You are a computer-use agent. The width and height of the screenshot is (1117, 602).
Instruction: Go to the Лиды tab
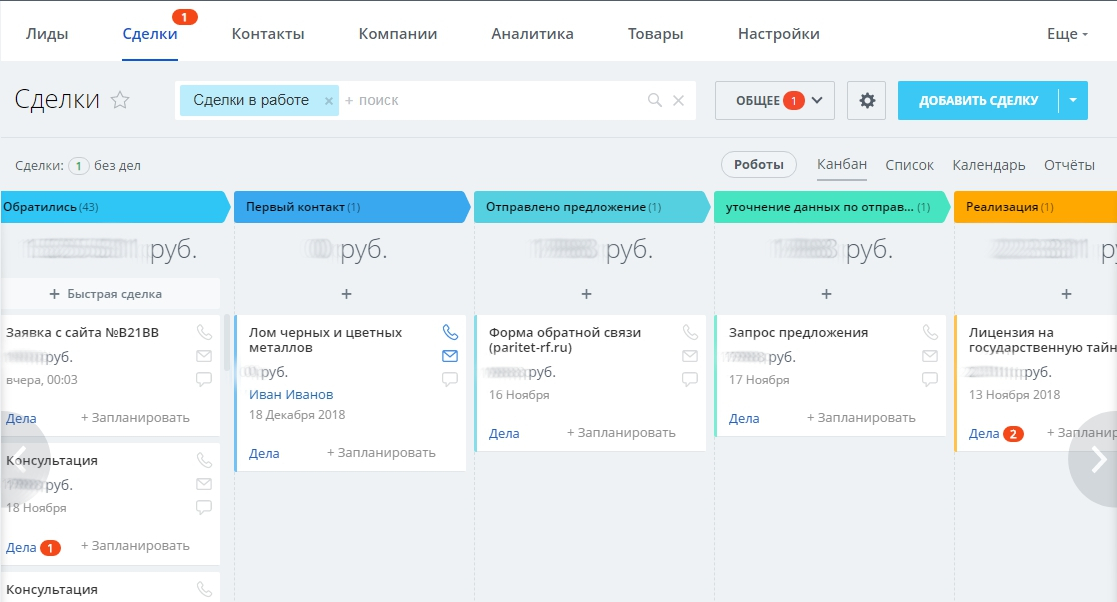coord(47,33)
